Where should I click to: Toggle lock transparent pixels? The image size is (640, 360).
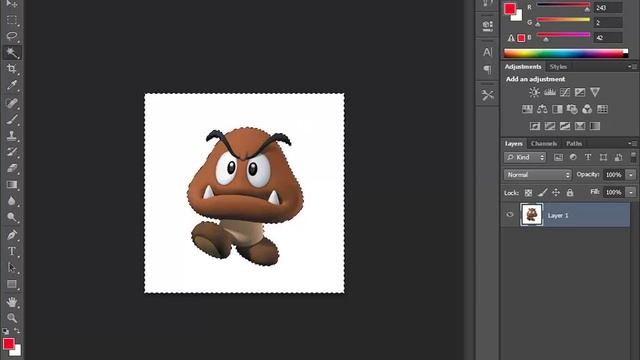tap(528, 193)
